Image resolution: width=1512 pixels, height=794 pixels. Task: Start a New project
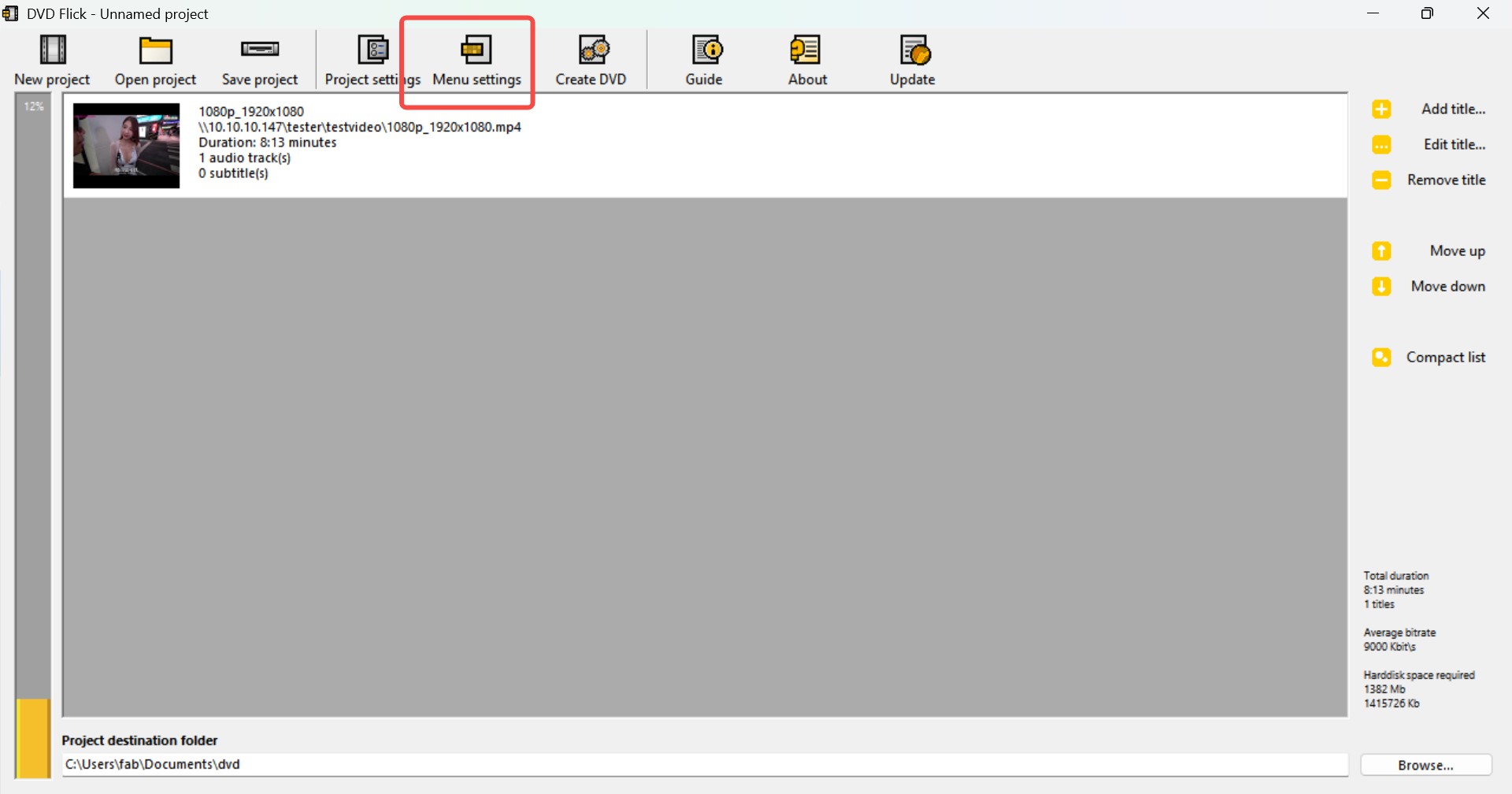[x=52, y=59]
